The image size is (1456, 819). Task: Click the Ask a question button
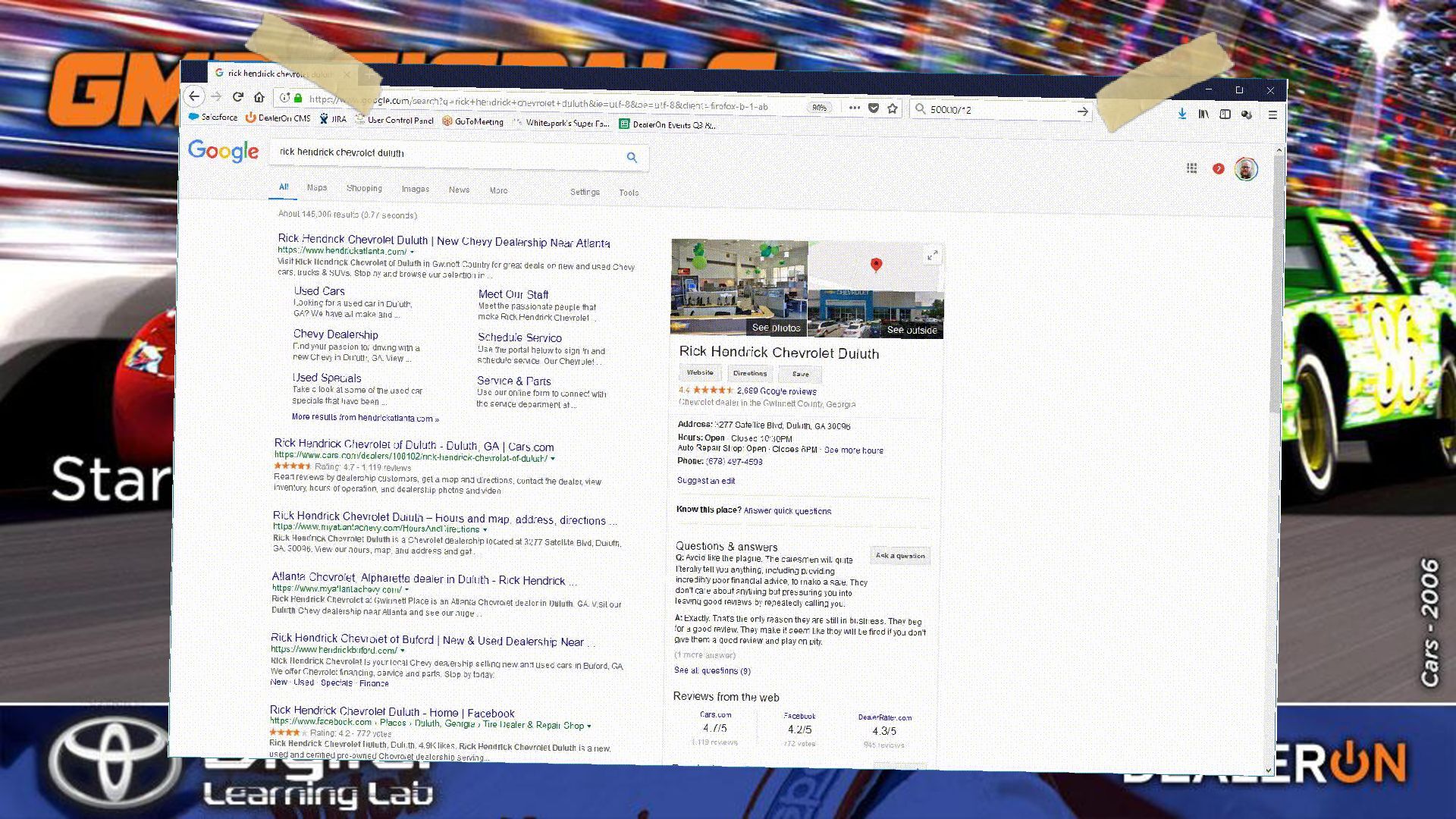900,556
